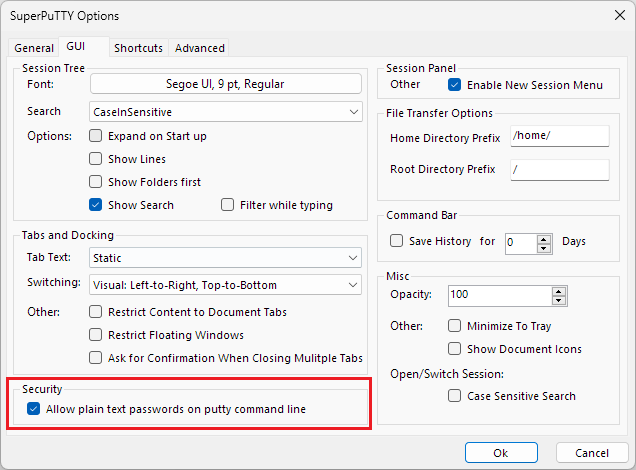Open the Tab Text dropdown
This screenshot has height=470, width=636.
tap(226, 258)
